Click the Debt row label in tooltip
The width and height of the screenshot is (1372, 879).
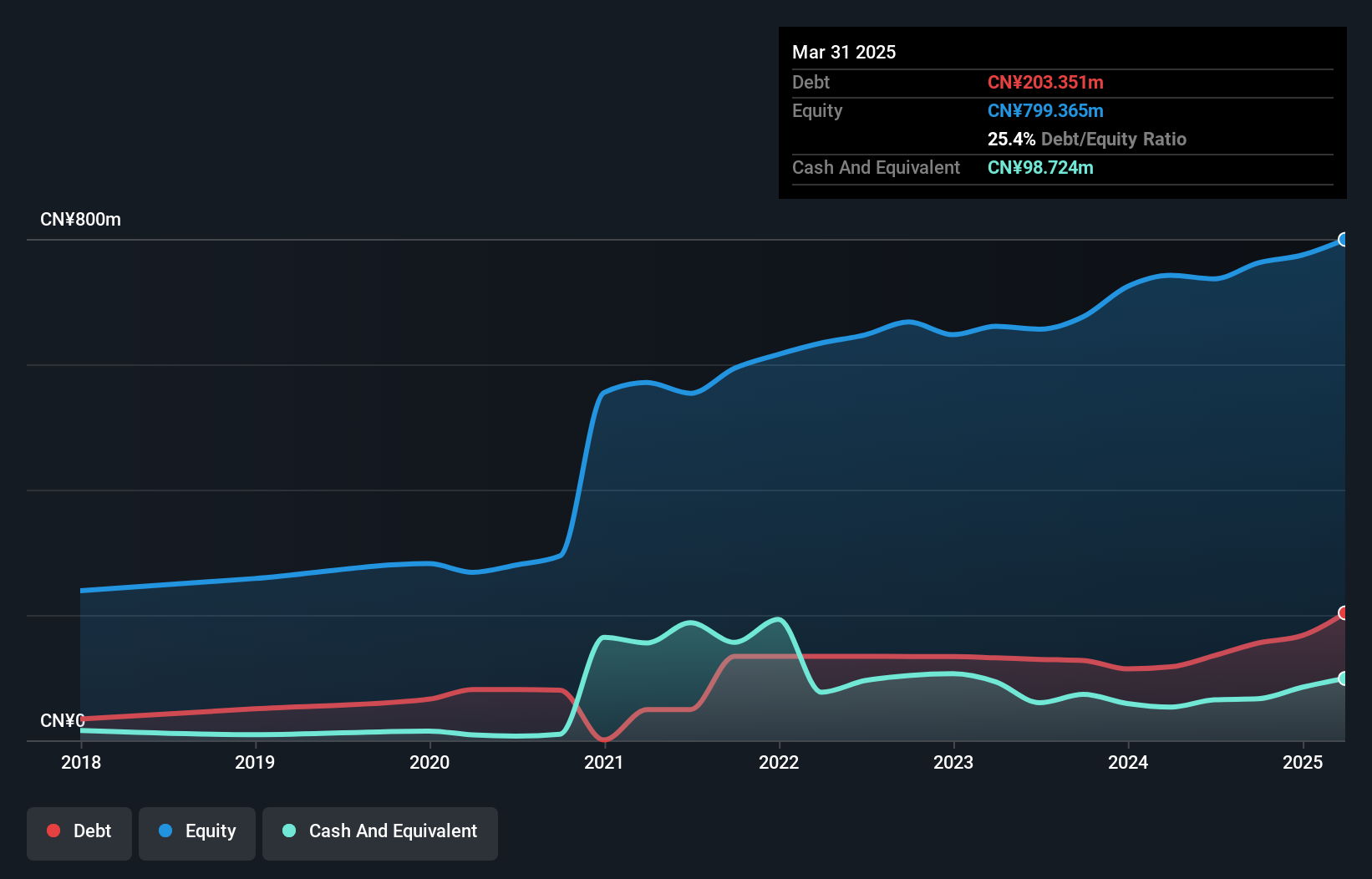tap(810, 82)
